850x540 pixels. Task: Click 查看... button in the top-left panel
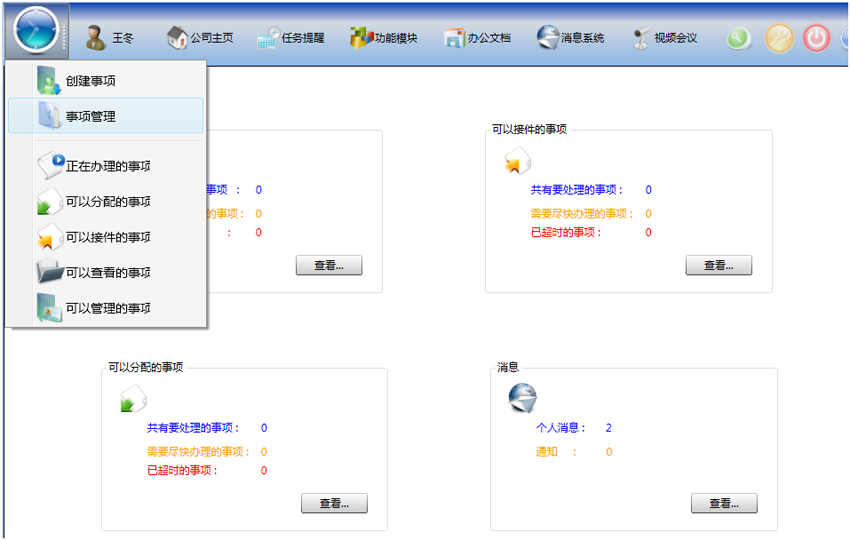click(x=329, y=265)
